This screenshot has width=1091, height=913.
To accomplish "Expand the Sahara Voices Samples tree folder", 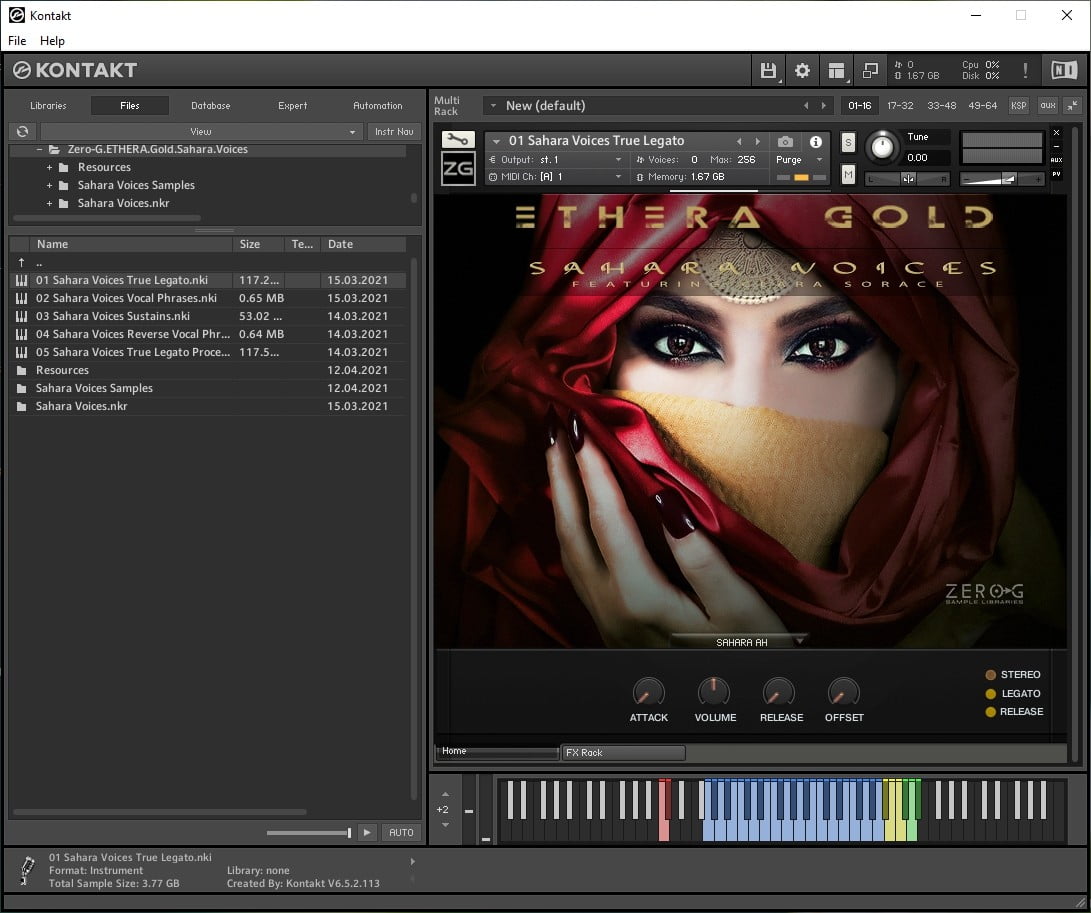I will click(x=49, y=185).
